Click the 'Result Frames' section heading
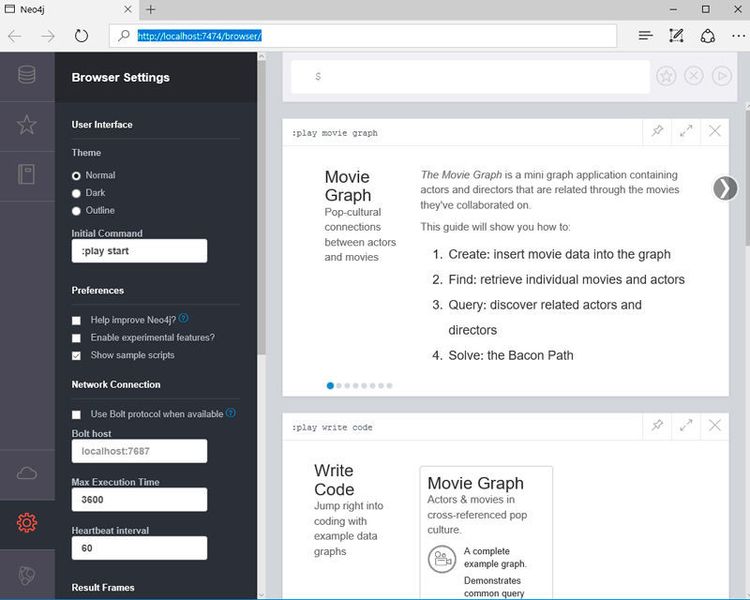 point(103,587)
